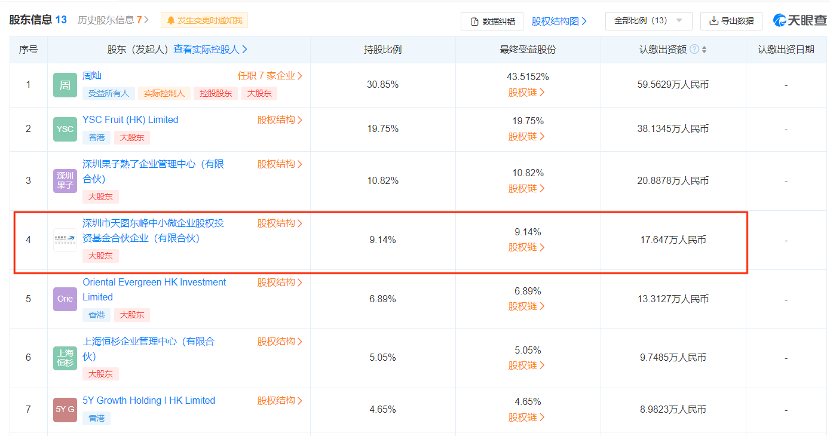Click the orange change notification bell button
830x436 pixels.
[205, 20]
